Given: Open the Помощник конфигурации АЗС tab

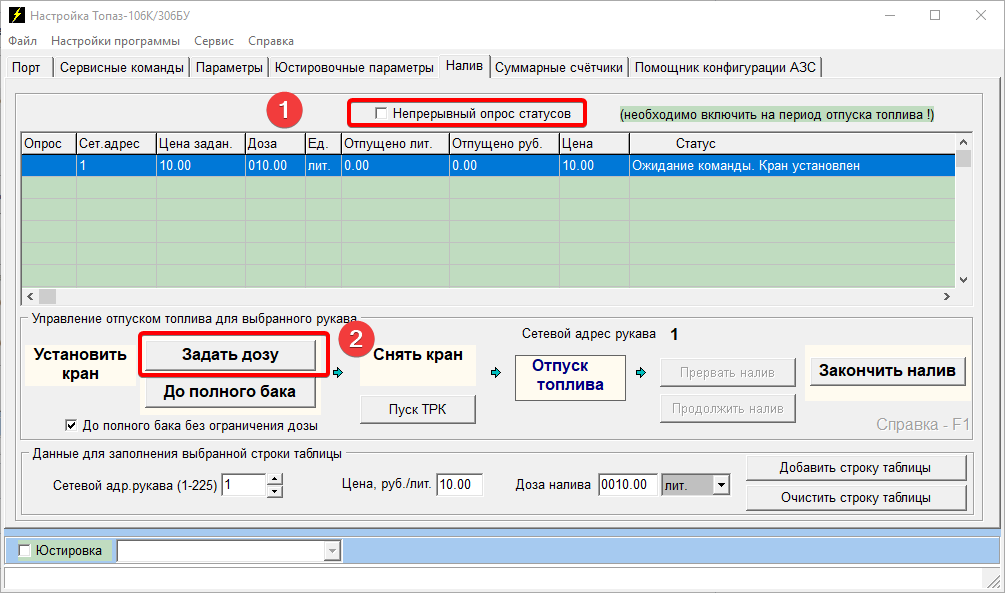Looking at the screenshot, I should [x=725, y=67].
